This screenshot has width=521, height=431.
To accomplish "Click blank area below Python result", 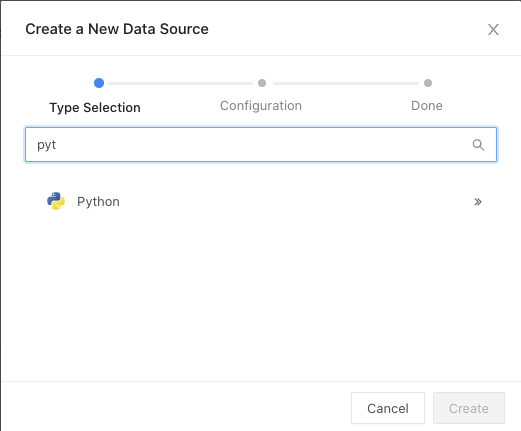I will (x=261, y=297).
